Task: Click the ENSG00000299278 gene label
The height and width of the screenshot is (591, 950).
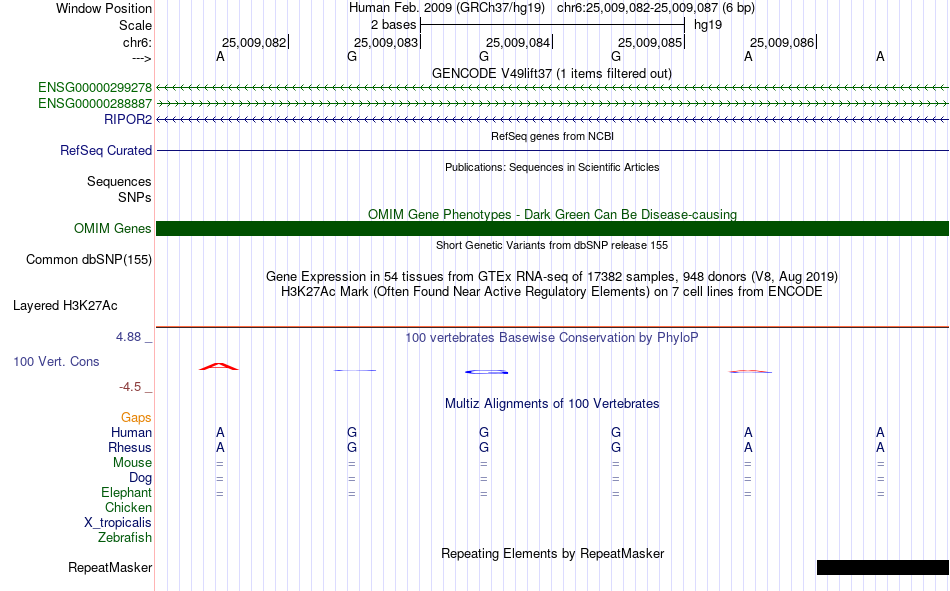Action: pyautogui.click(x=95, y=87)
